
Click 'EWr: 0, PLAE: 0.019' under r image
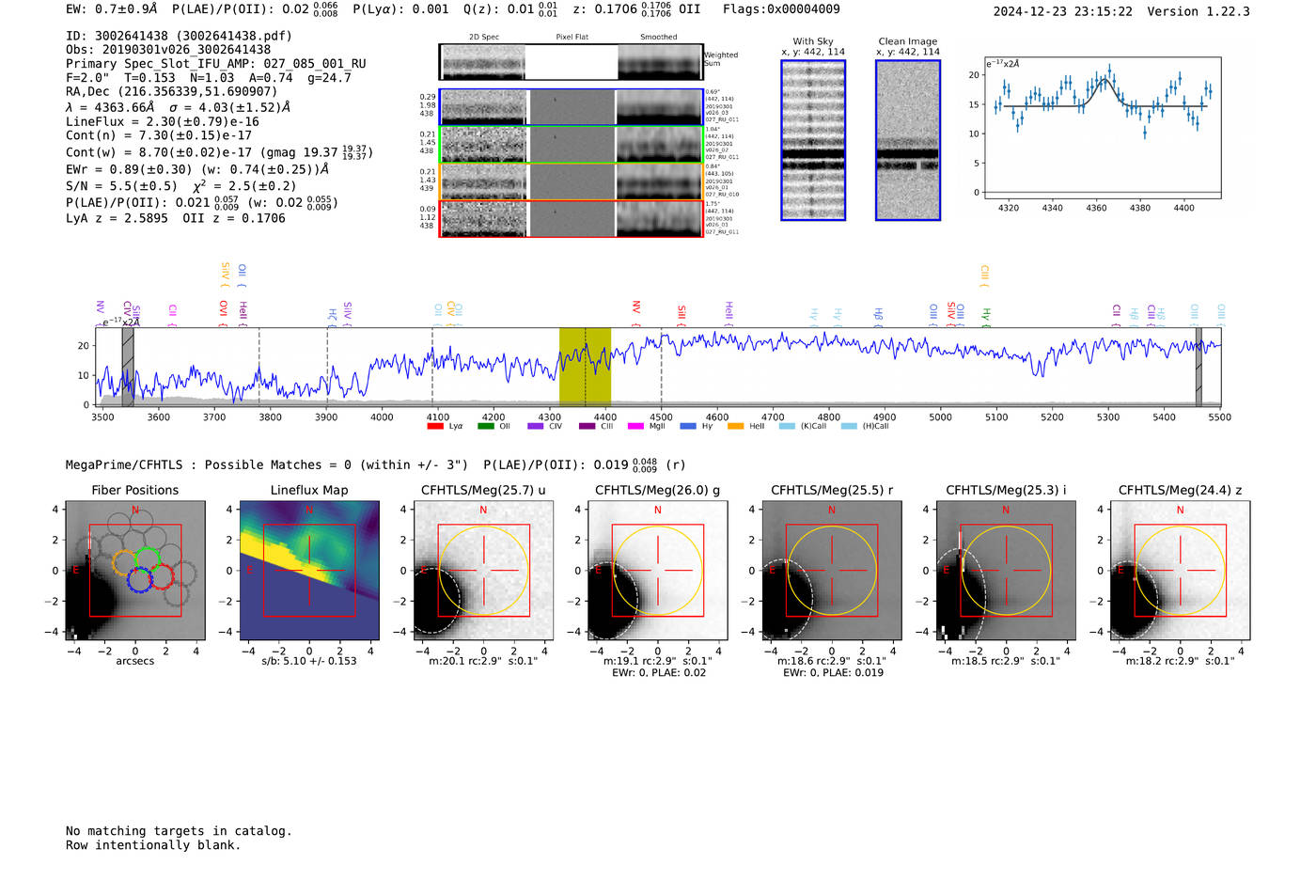coord(833,673)
